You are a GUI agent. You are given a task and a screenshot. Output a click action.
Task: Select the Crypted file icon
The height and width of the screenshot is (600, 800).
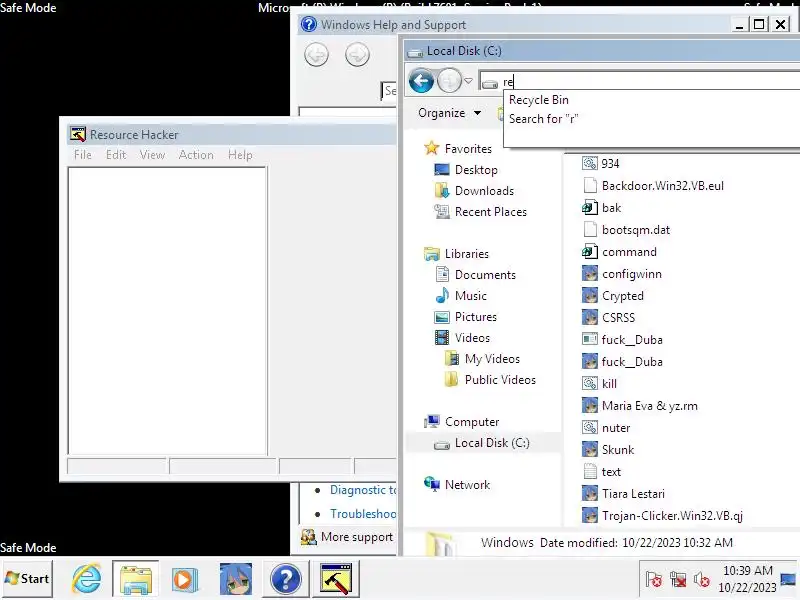590,295
